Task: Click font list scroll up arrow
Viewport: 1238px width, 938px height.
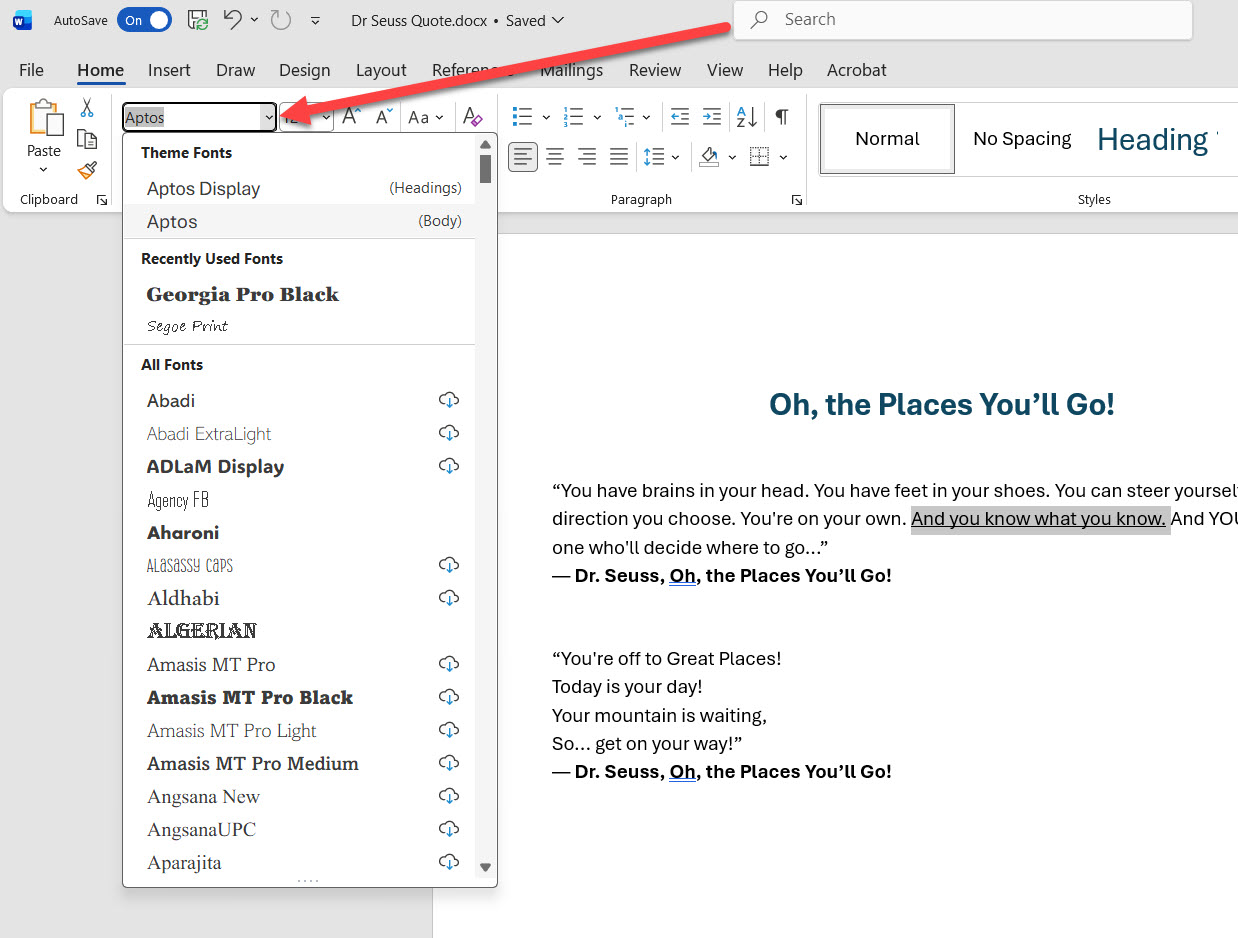Action: tap(486, 145)
